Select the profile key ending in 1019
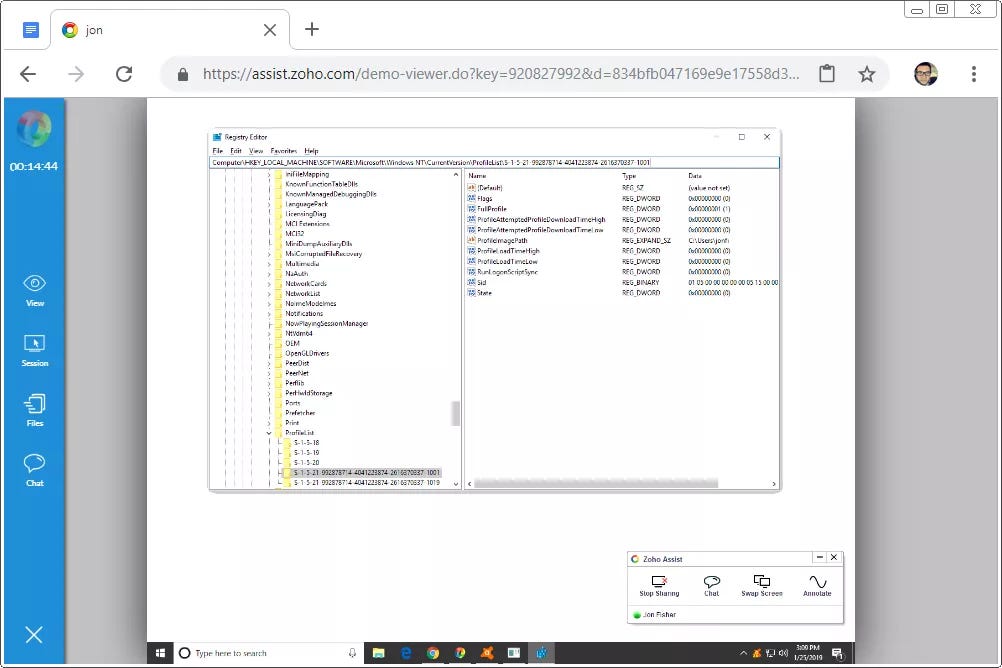This screenshot has height=668, width=1002. click(367, 483)
